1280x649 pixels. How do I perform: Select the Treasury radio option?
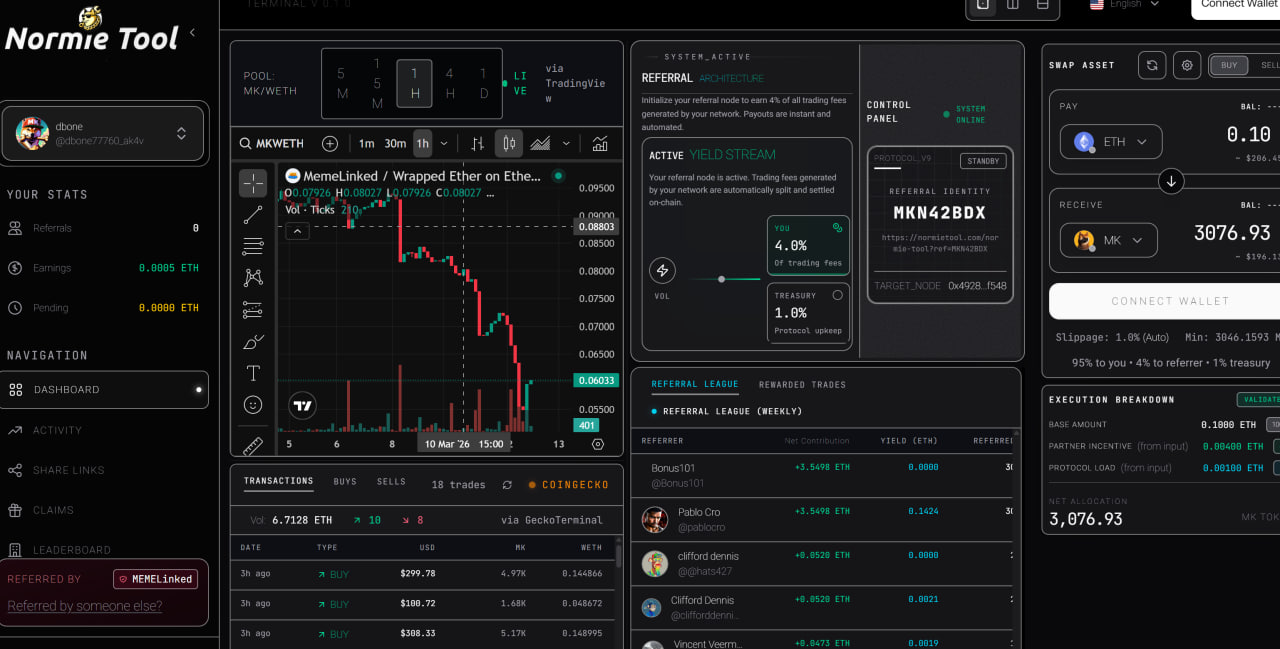(x=837, y=295)
